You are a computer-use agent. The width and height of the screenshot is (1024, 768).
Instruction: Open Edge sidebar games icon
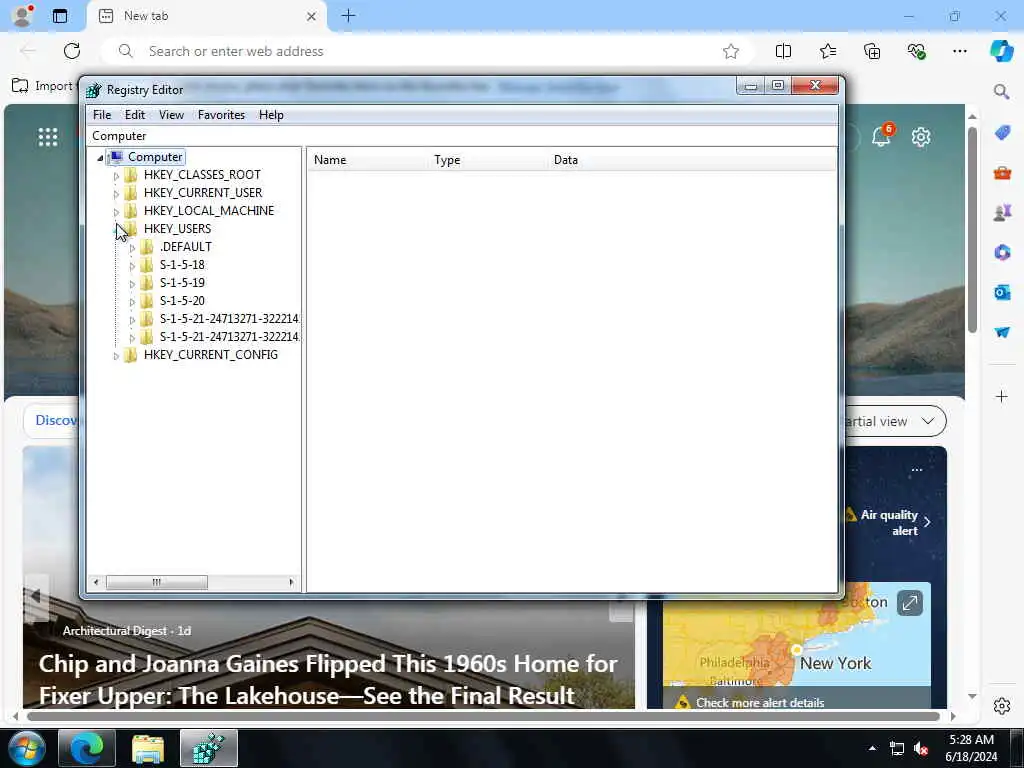[1002, 212]
